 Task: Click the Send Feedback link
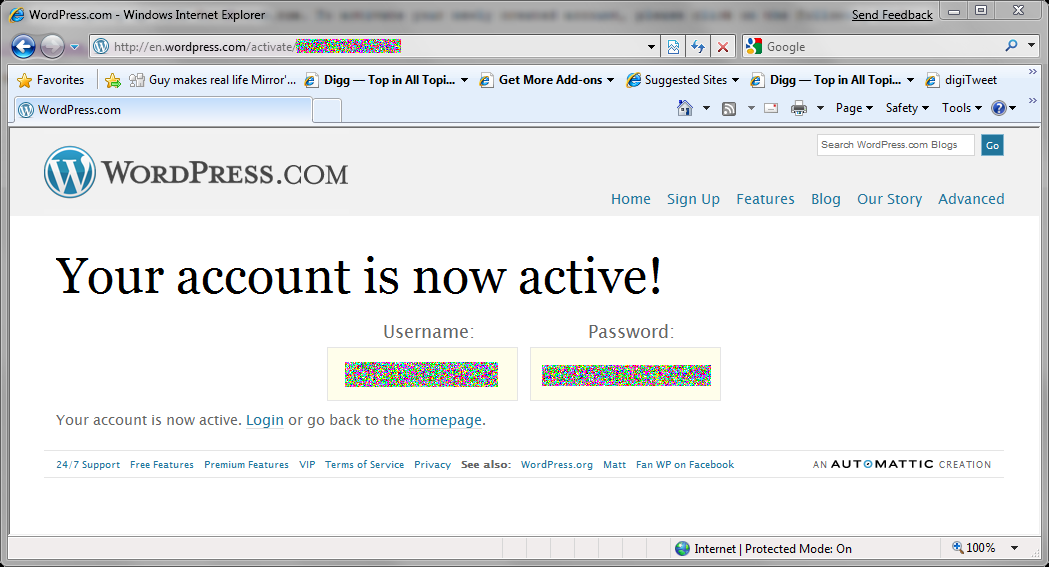(x=892, y=15)
